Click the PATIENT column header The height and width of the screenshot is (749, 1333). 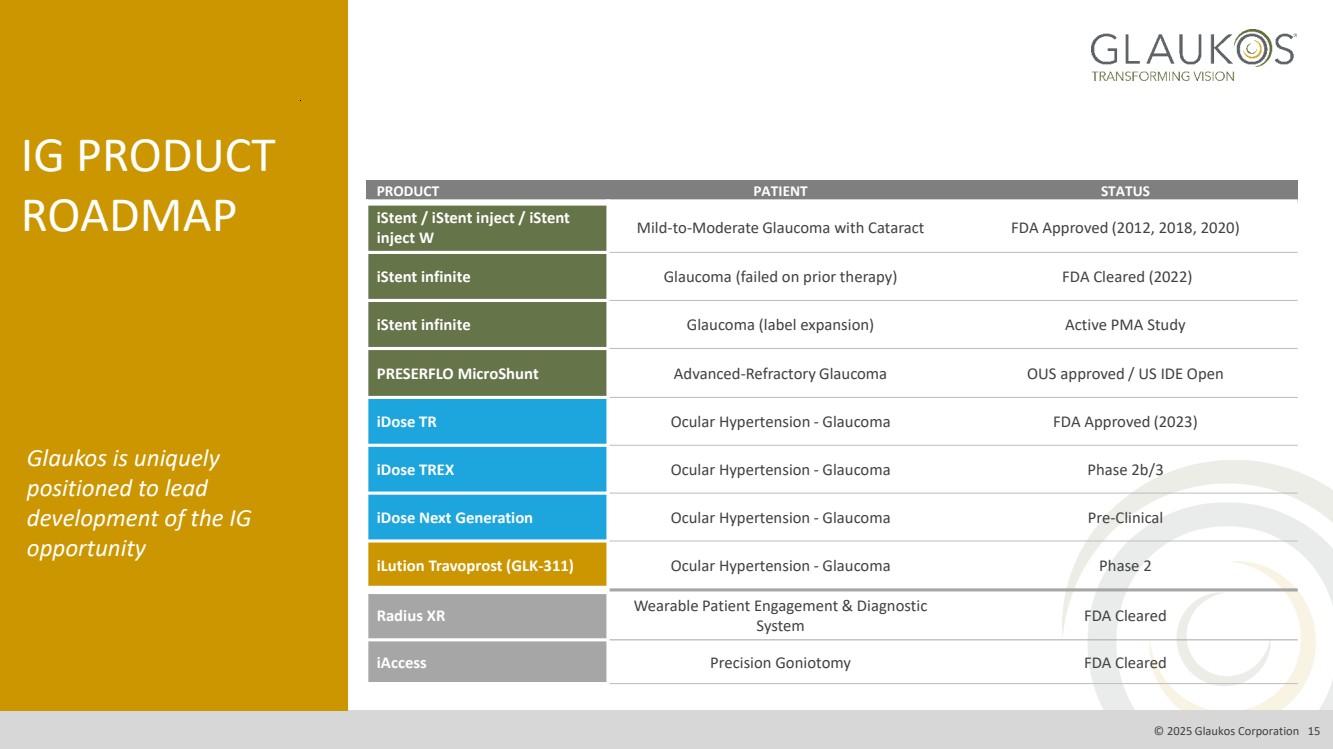tap(779, 191)
